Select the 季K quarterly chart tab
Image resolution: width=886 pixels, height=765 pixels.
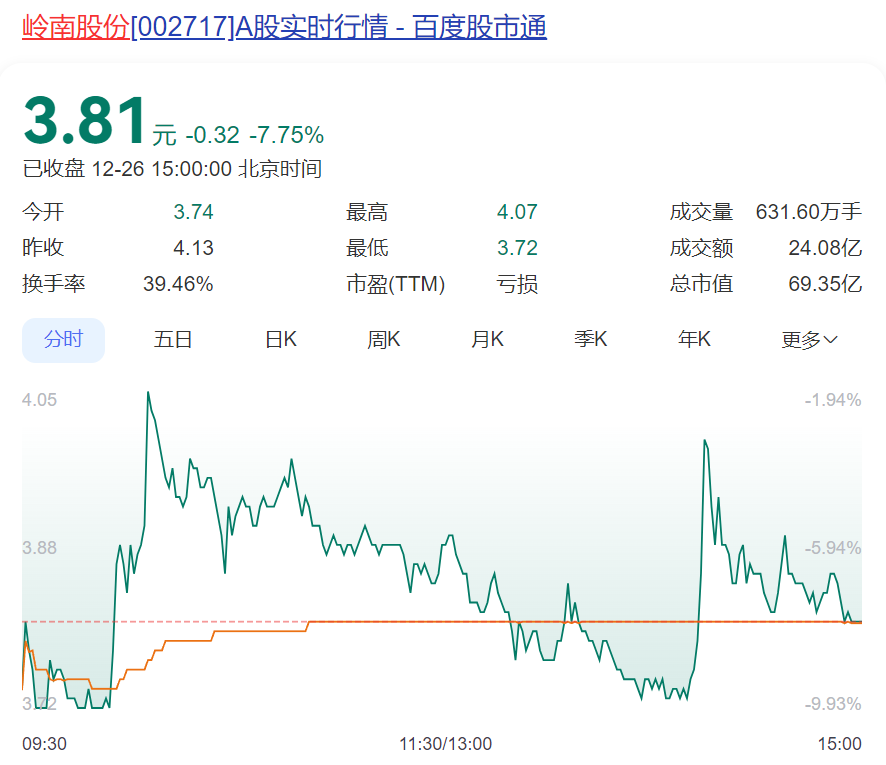coord(591,339)
